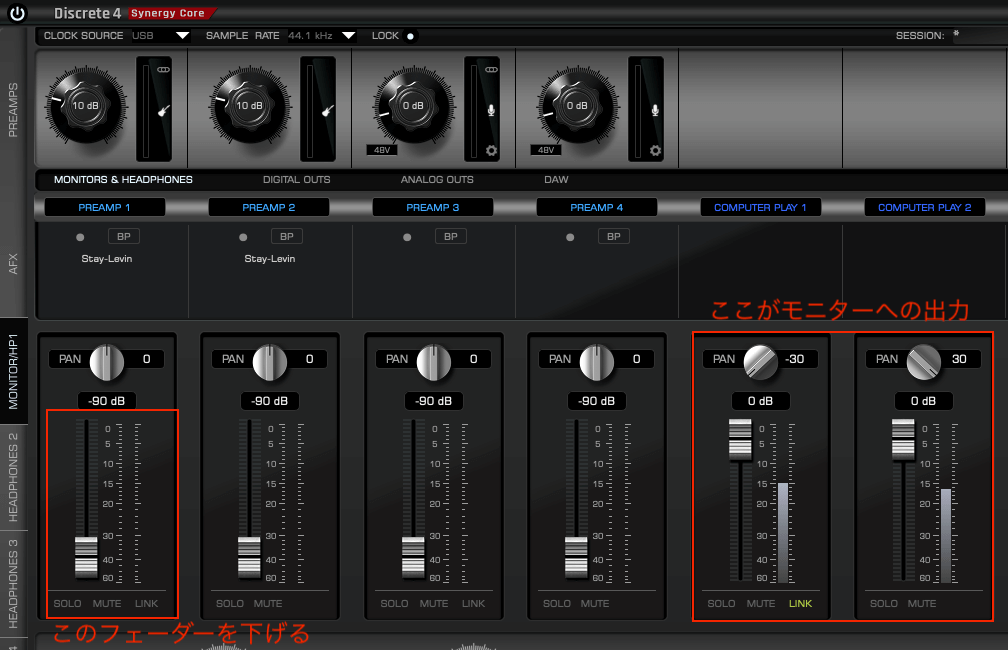The width and height of the screenshot is (1008, 650).
Task: Click the PAN knob on Computer Play 1
Action: [760, 362]
